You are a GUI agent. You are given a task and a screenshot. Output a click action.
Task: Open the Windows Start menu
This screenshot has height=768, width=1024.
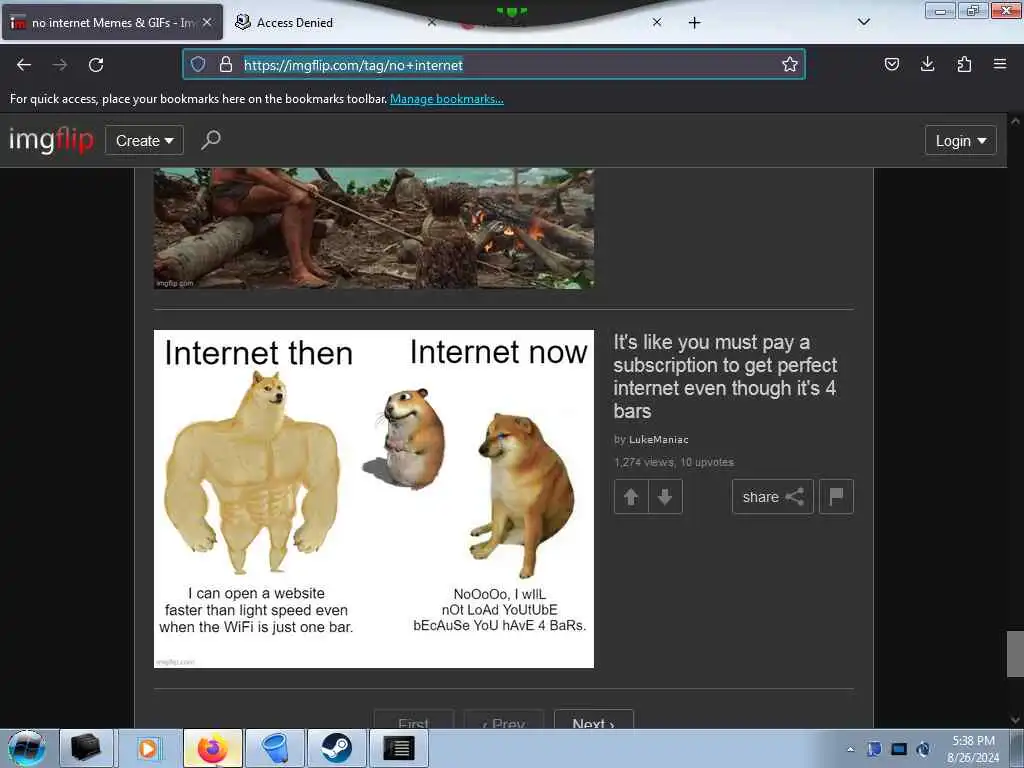27,748
